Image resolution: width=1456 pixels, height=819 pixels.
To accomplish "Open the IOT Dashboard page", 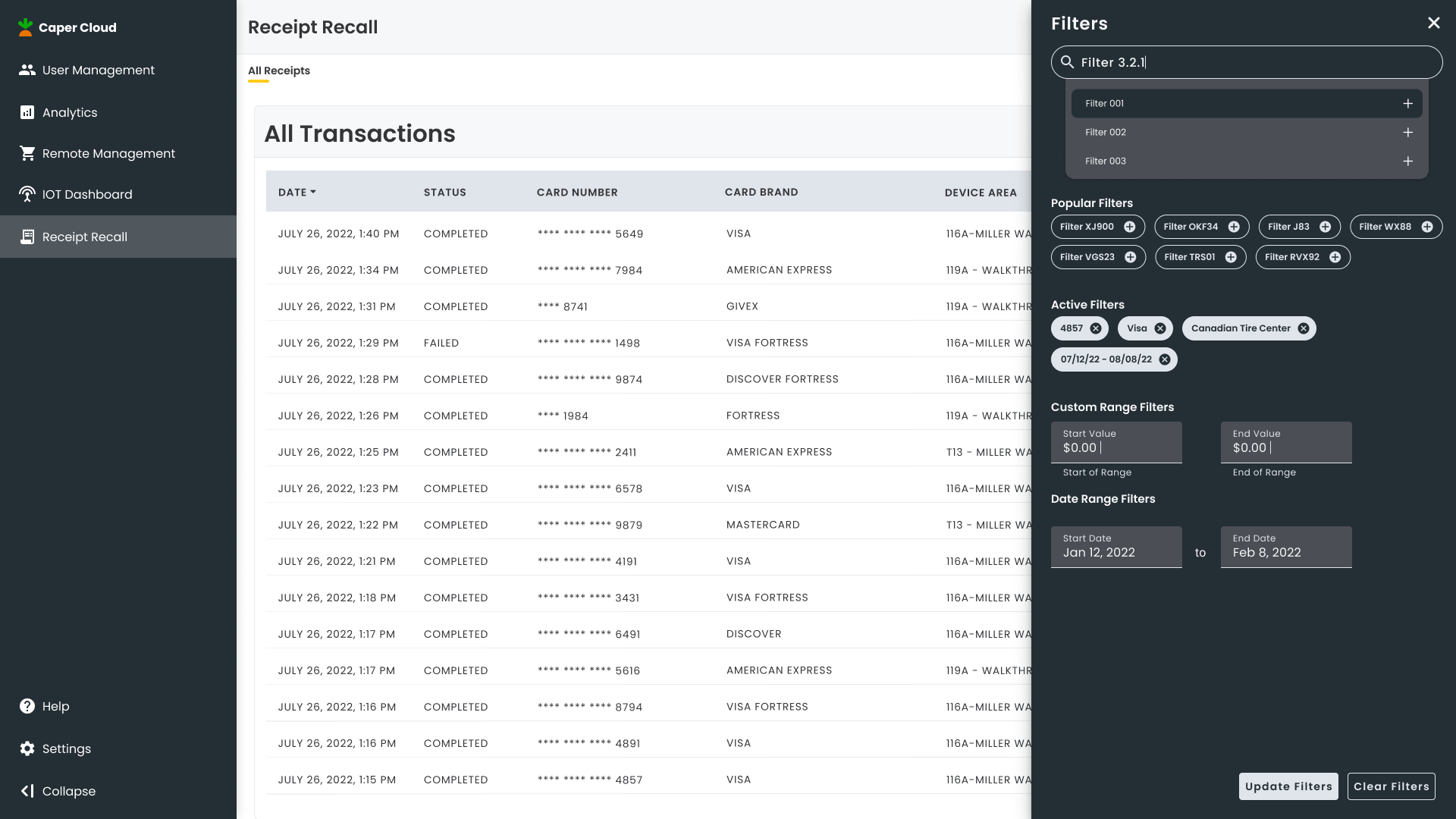I will [x=87, y=194].
